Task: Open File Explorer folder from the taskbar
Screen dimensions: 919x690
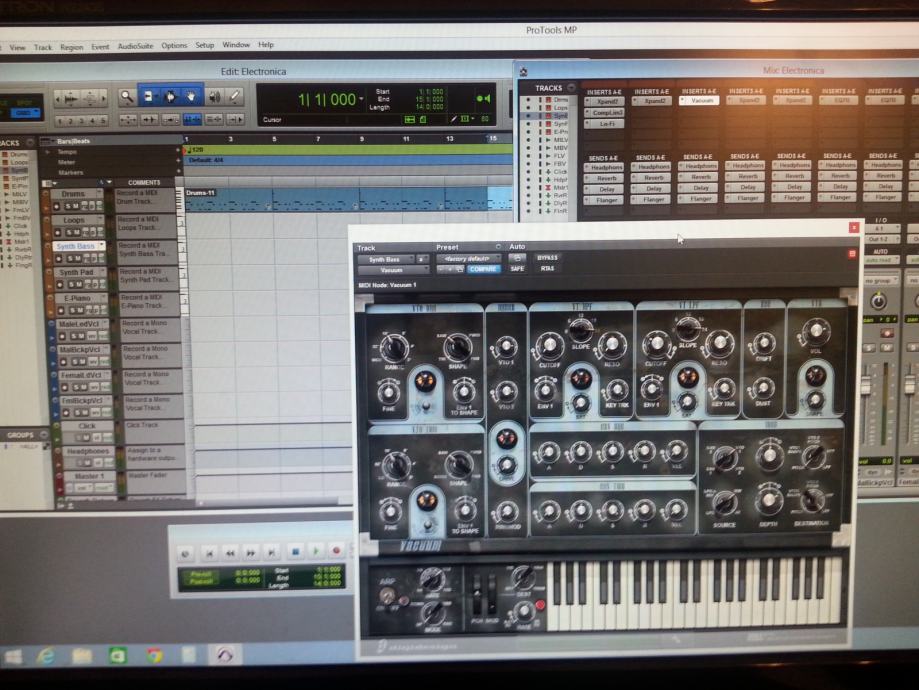Action: point(81,655)
